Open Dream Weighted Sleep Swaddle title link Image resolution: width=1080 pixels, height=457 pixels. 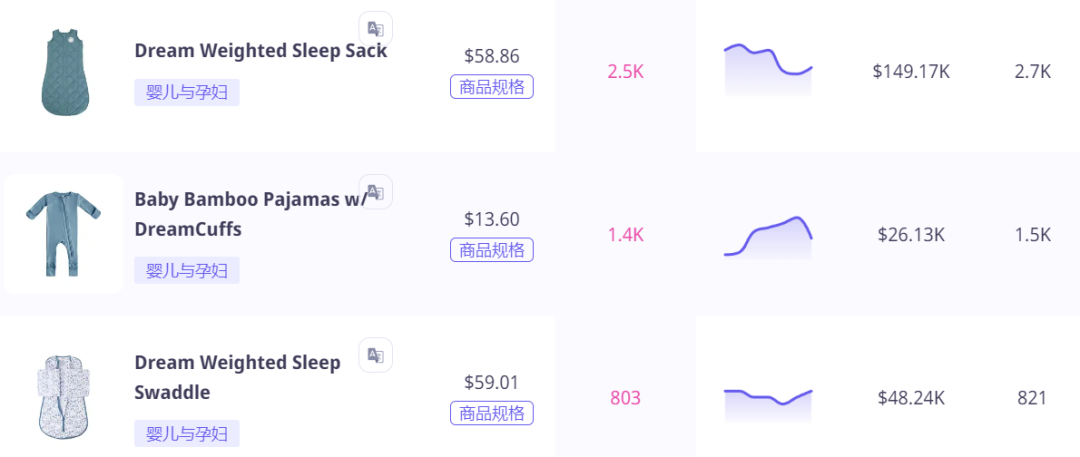[237, 377]
